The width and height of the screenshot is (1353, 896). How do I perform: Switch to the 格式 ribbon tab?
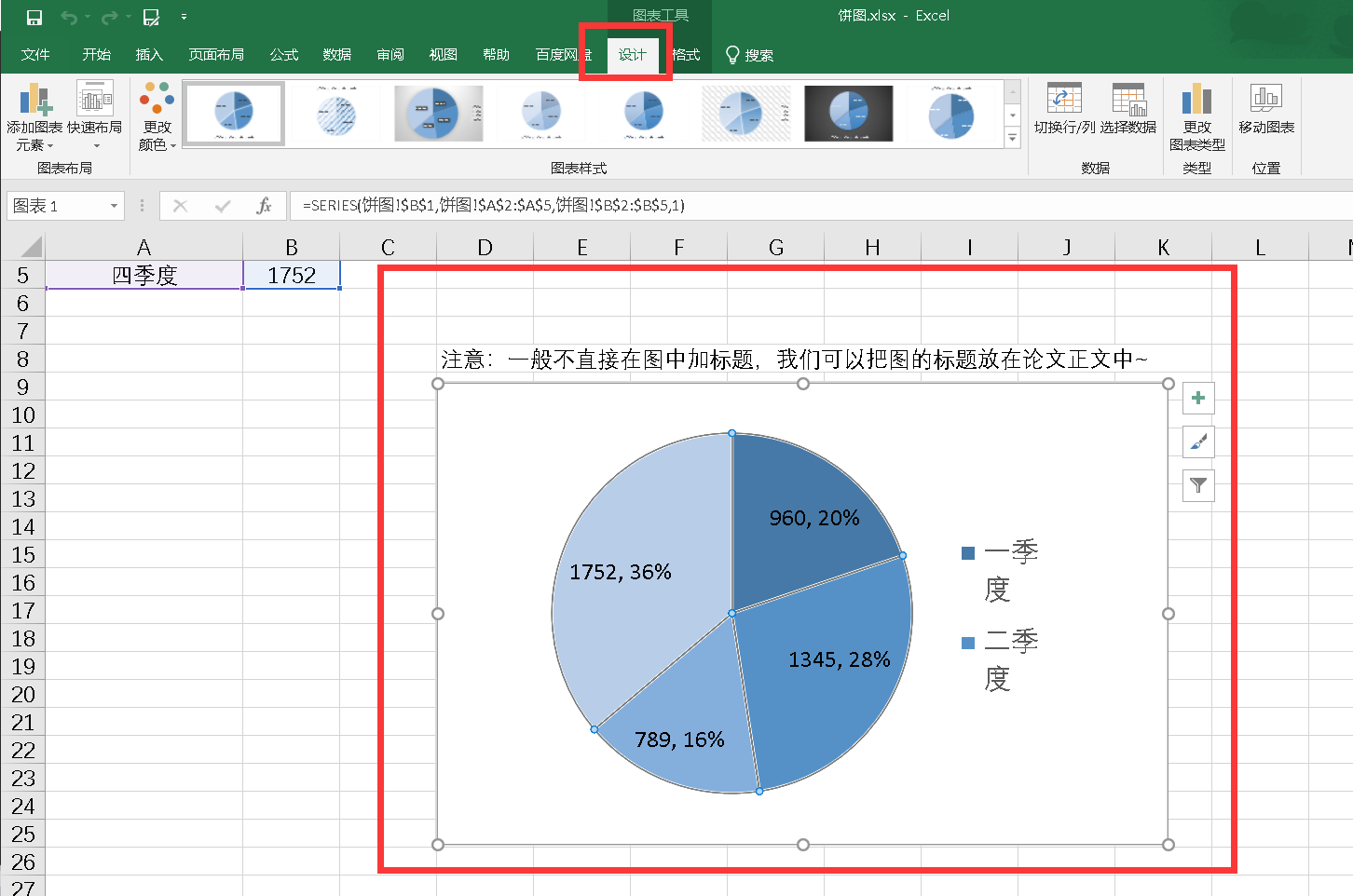pos(687,54)
